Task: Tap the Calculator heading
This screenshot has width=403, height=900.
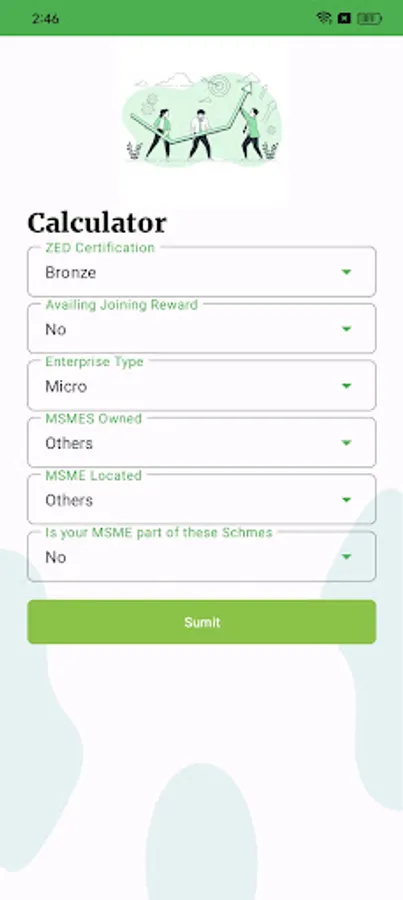Action: click(x=97, y=223)
